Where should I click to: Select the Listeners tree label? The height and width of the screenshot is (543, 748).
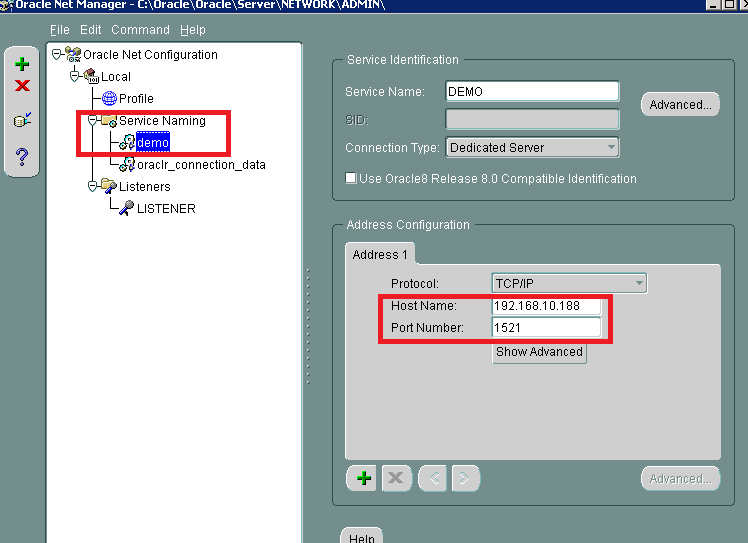pos(145,187)
